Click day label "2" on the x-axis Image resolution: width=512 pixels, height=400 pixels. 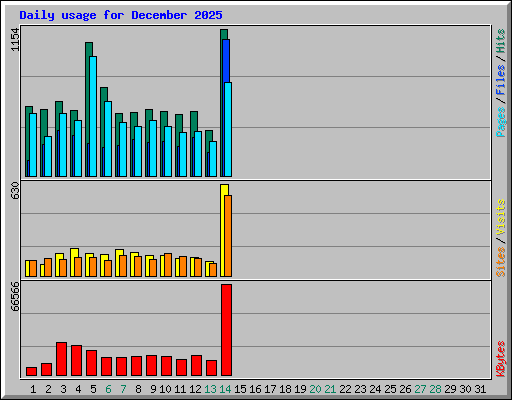[x=48, y=389]
